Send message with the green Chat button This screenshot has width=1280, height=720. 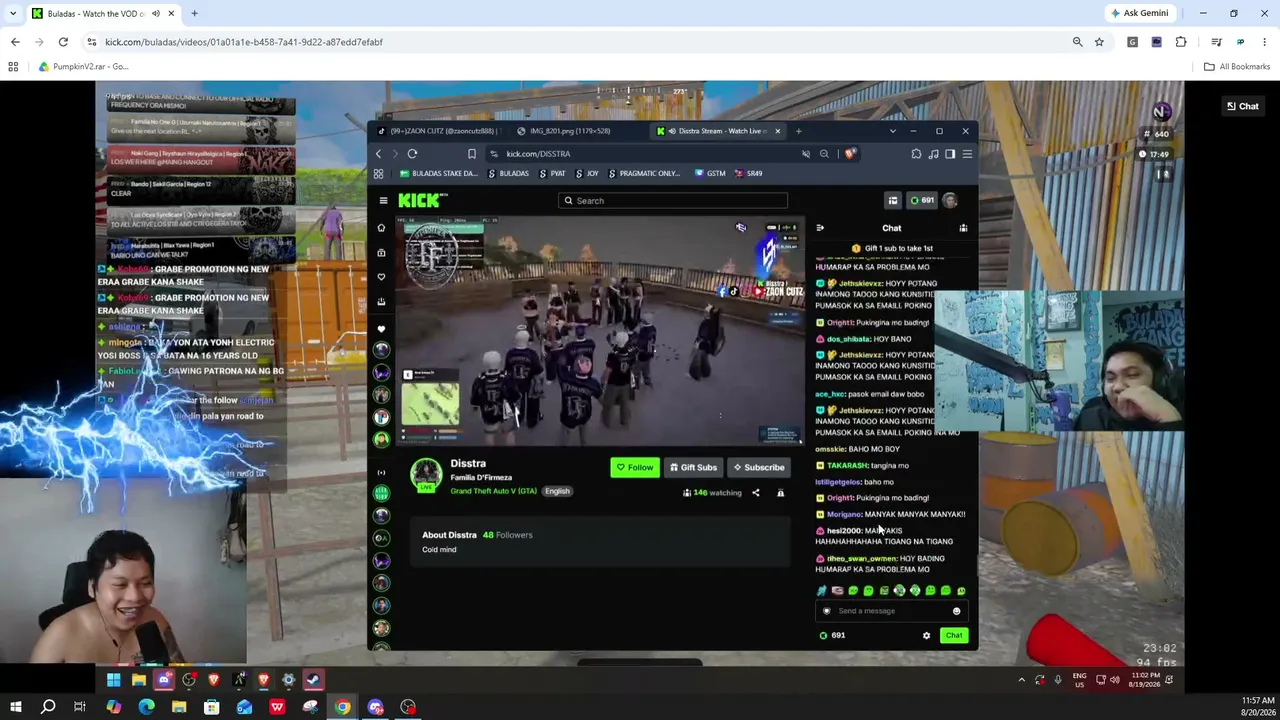click(954, 636)
